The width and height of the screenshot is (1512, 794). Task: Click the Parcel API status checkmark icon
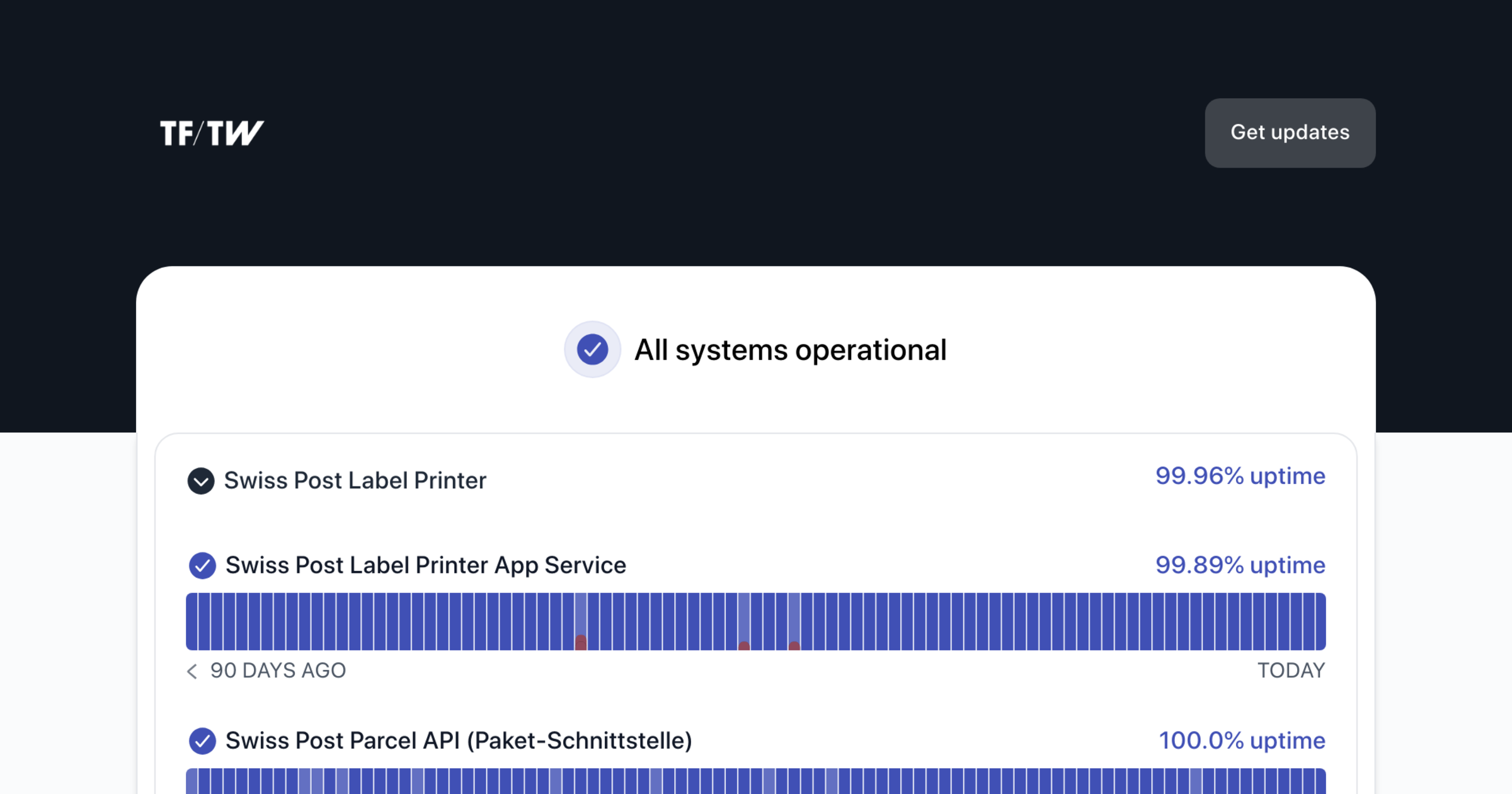click(x=202, y=741)
